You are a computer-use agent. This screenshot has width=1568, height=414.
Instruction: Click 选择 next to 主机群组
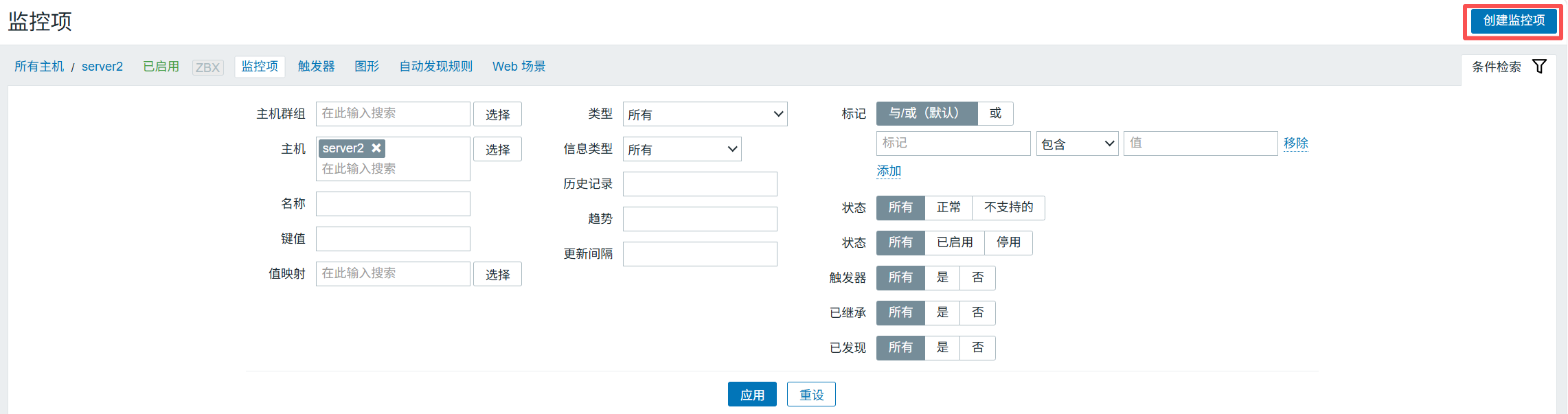497,114
